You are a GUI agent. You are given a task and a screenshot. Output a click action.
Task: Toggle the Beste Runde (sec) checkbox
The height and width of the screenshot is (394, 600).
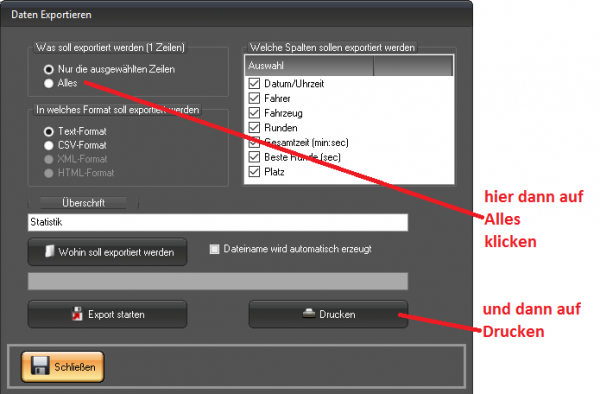coord(254,157)
